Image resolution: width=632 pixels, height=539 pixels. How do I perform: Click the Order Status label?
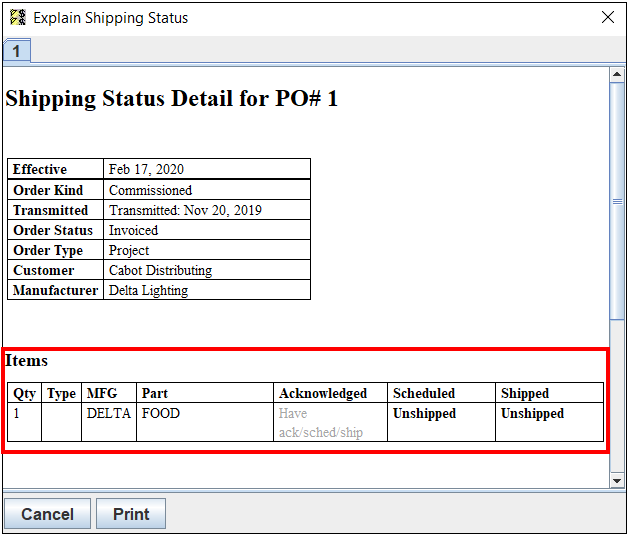pyautogui.click(x=53, y=230)
